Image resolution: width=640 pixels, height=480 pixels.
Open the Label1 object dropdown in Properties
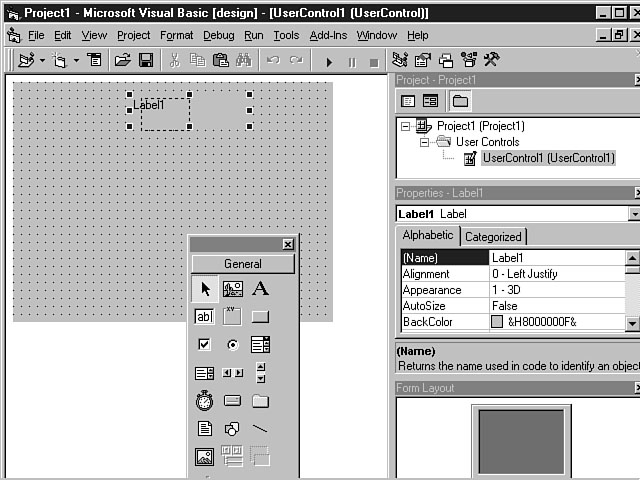633,214
